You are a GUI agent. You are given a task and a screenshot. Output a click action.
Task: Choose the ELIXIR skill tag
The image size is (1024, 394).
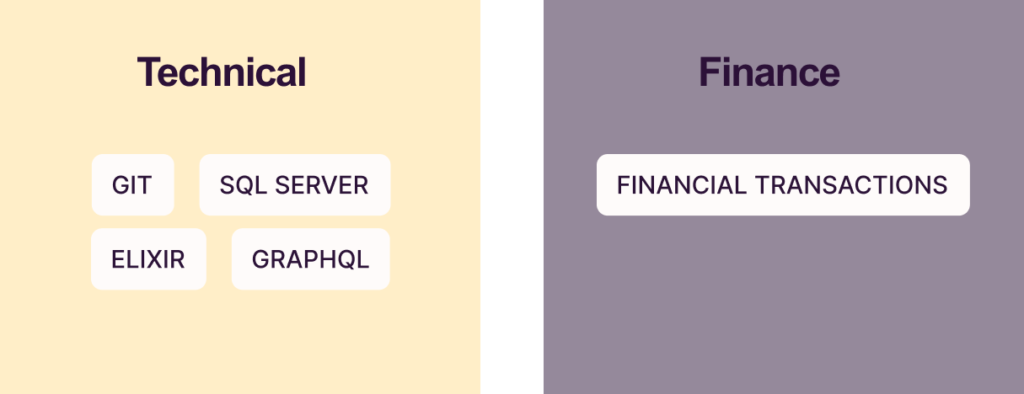[x=148, y=259]
